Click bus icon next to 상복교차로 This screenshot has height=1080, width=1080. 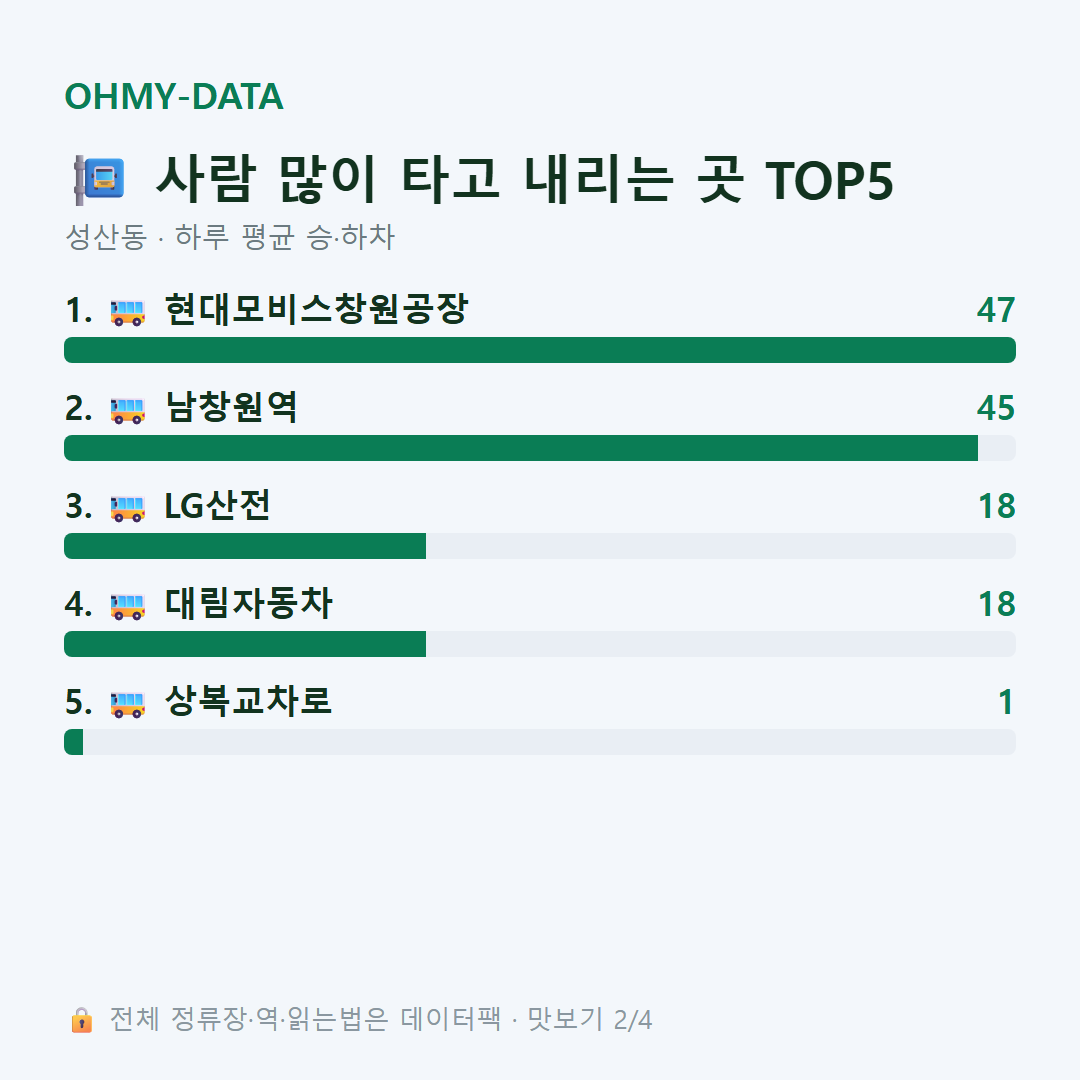point(128,703)
